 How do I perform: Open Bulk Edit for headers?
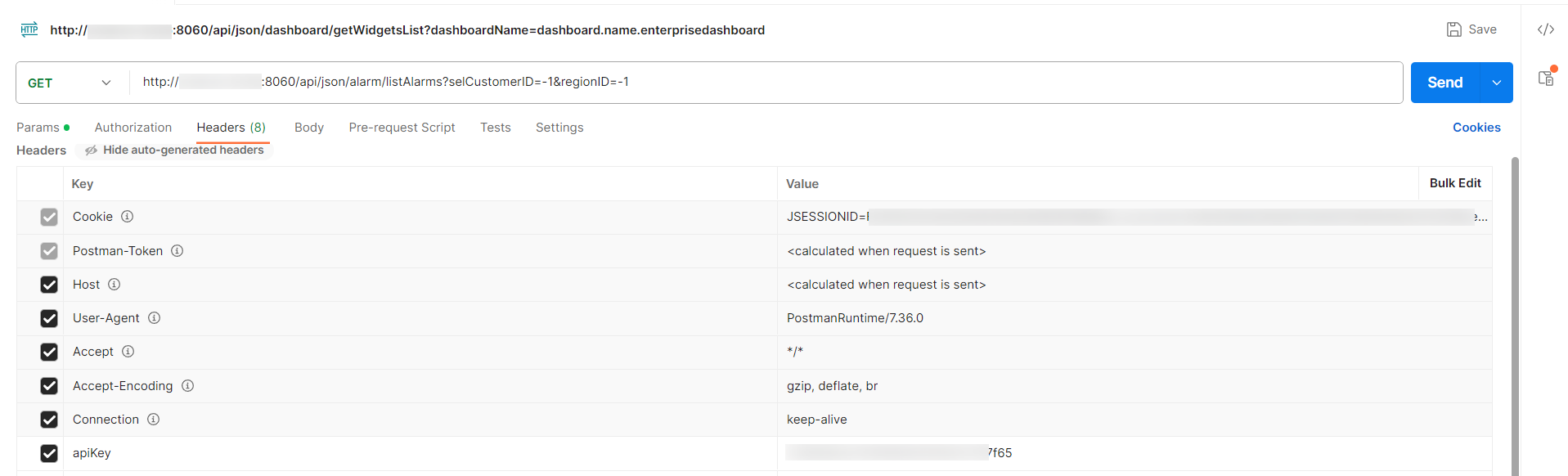[1455, 183]
